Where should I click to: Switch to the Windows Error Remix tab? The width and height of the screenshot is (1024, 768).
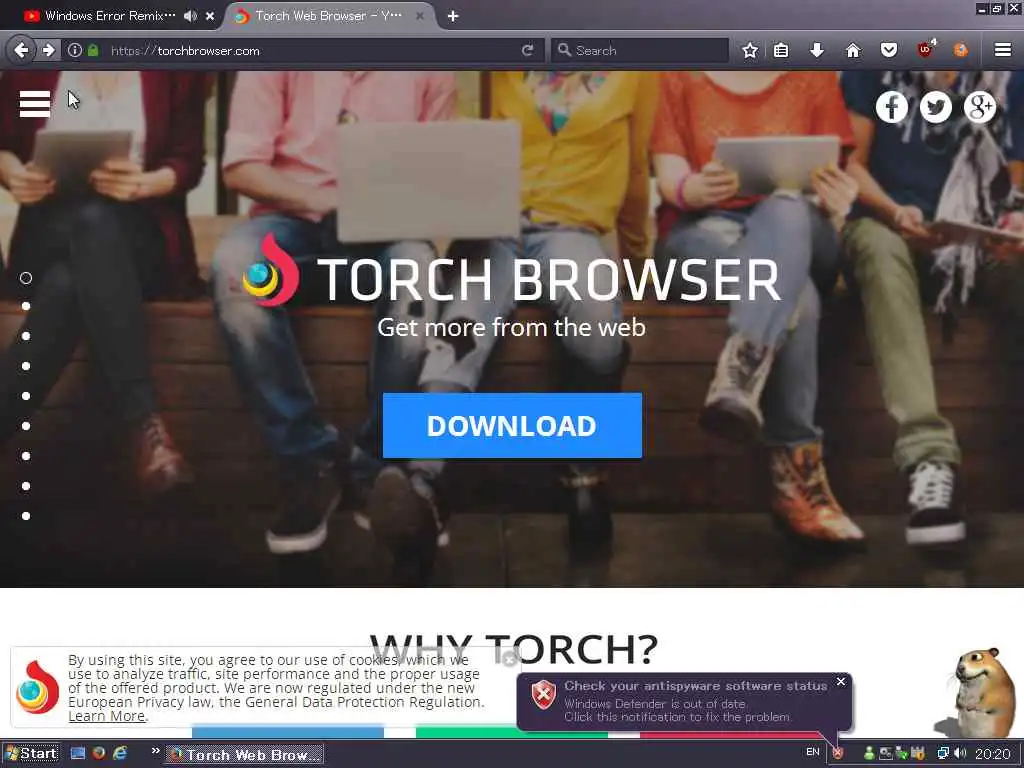click(x=110, y=16)
